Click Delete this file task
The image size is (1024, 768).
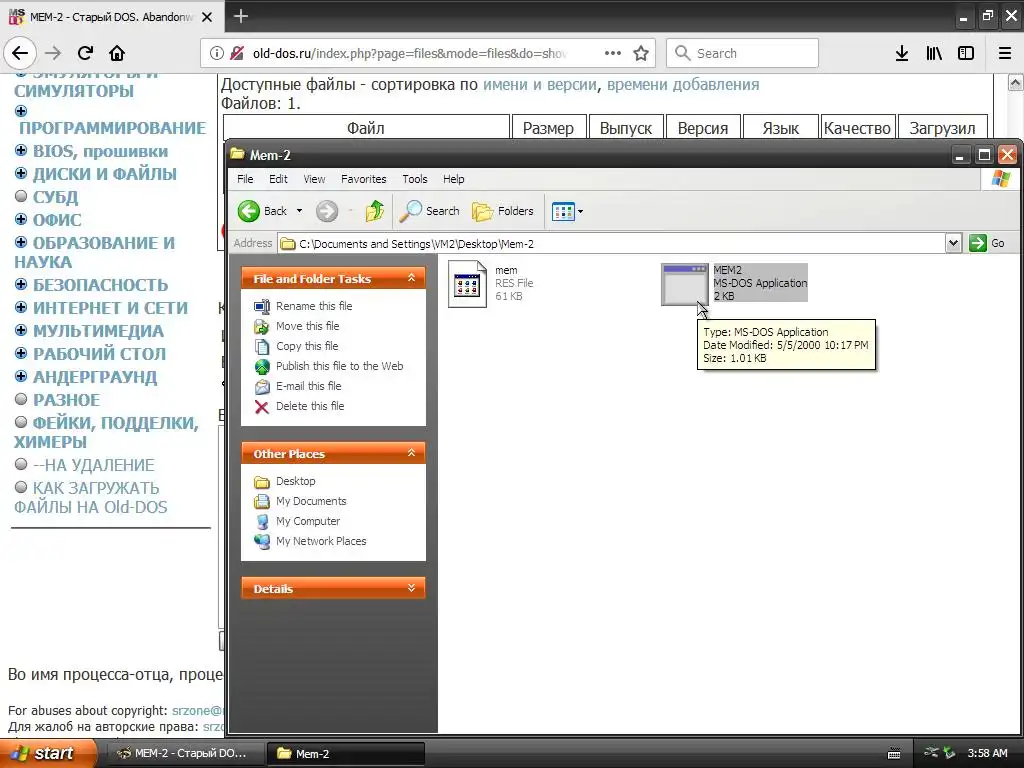click(x=310, y=406)
